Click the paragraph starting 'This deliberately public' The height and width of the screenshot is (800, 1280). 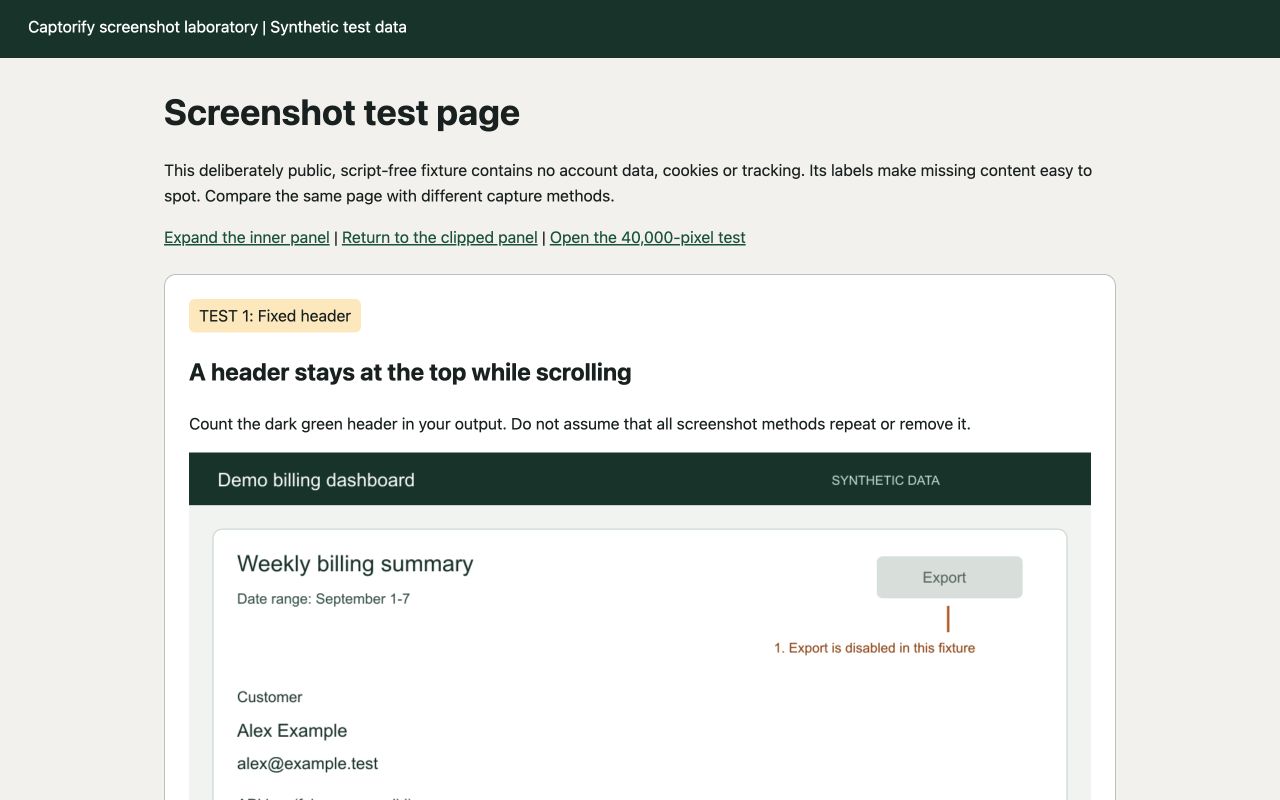click(628, 183)
